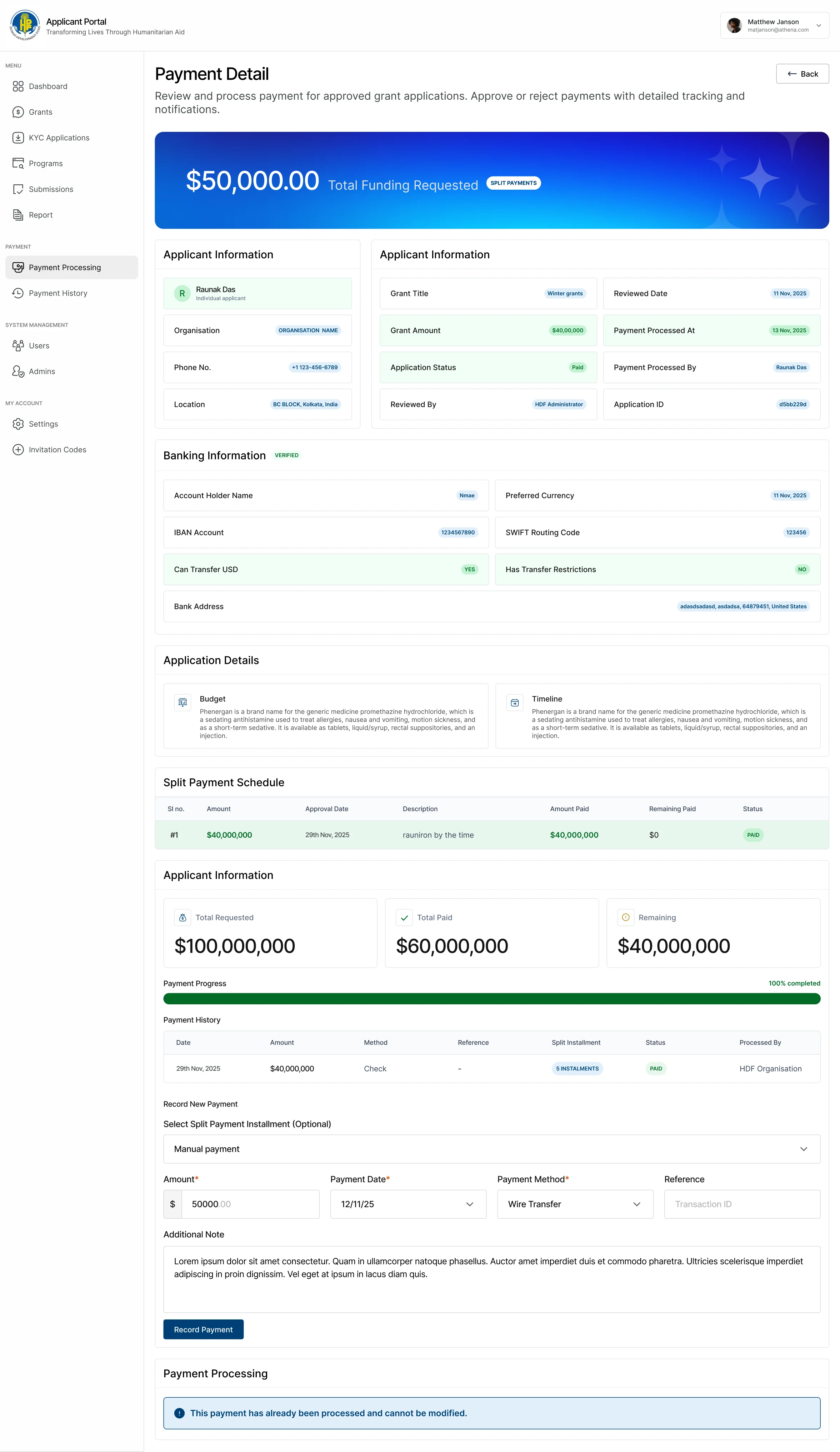Image resolution: width=840 pixels, height=1452 pixels.
Task: Click the Payment History clock icon
Action: click(18, 293)
